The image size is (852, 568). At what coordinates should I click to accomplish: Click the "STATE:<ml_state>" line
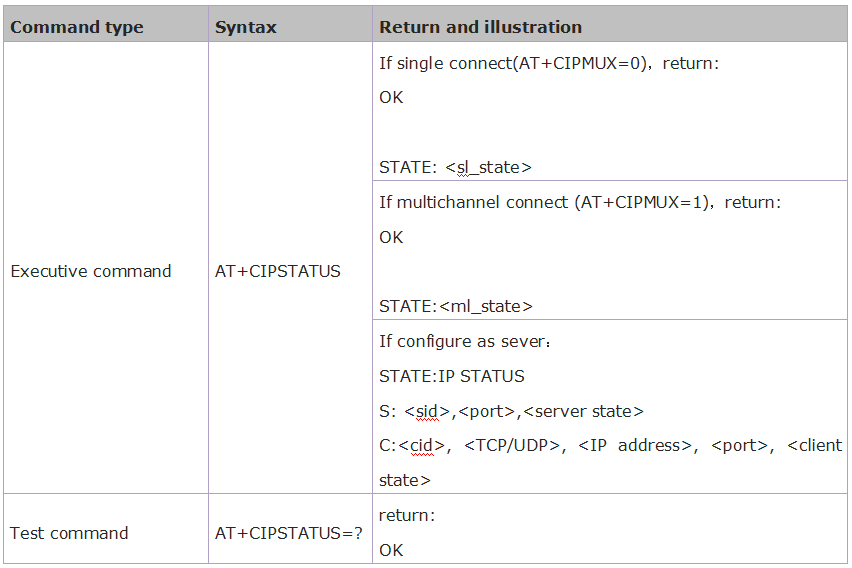(x=455, y=306)
